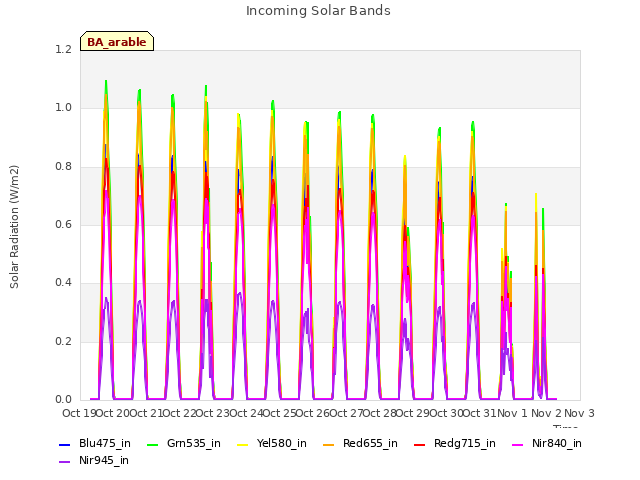Click the Oct 22 x-axis label

(x=180, y=413)
